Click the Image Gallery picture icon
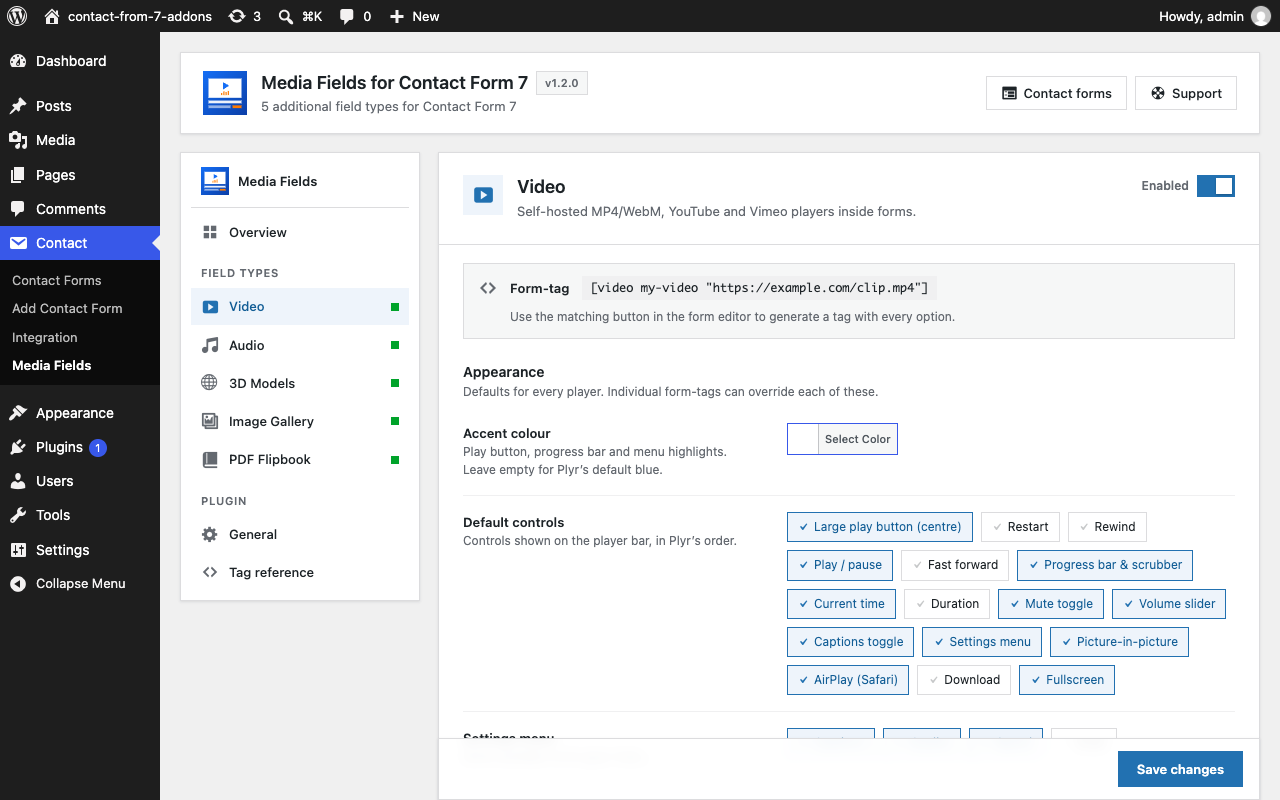 [210, 421]
